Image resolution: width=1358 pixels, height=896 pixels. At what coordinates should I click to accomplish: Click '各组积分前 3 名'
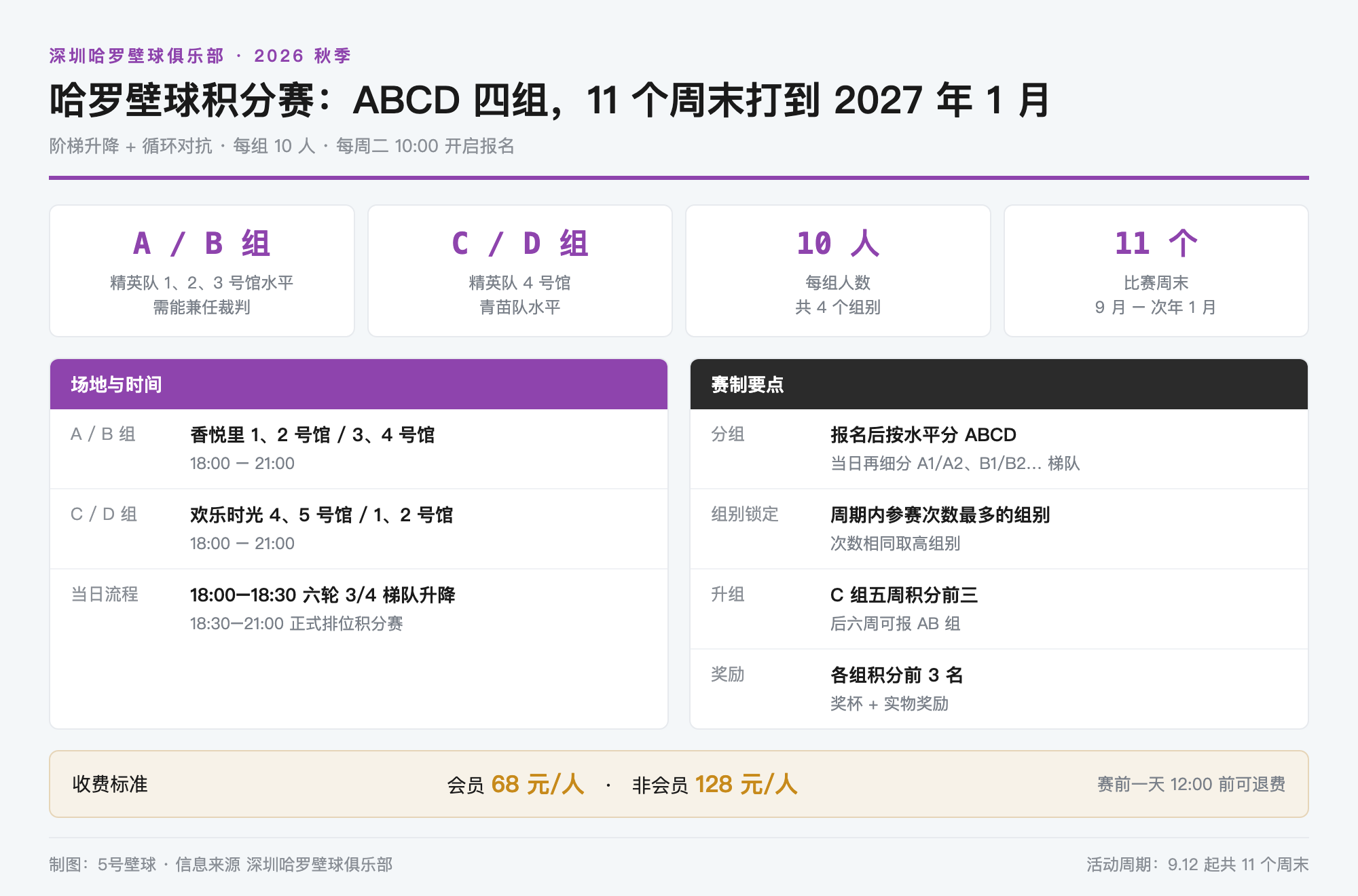pyautogui.click(x=897, y=675)
